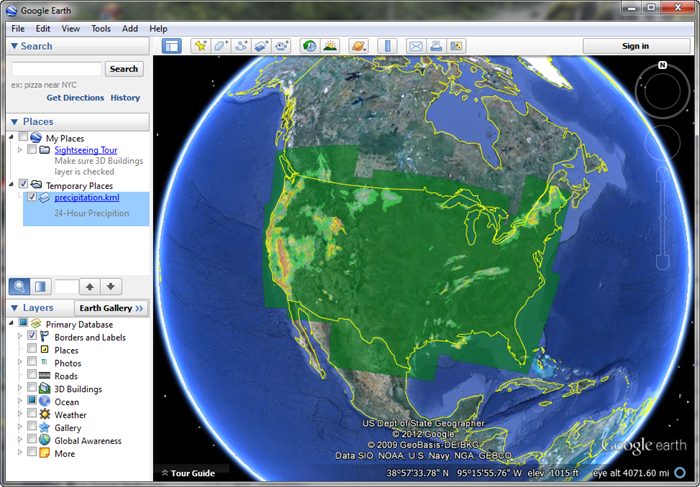Expand the Weather layer tree
This screenshot has width=700, height=487.
(19, 415)
